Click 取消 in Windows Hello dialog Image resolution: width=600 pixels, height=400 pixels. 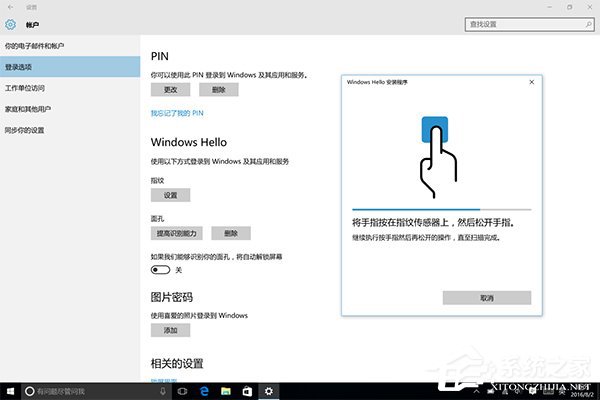(x=487, y=298)
